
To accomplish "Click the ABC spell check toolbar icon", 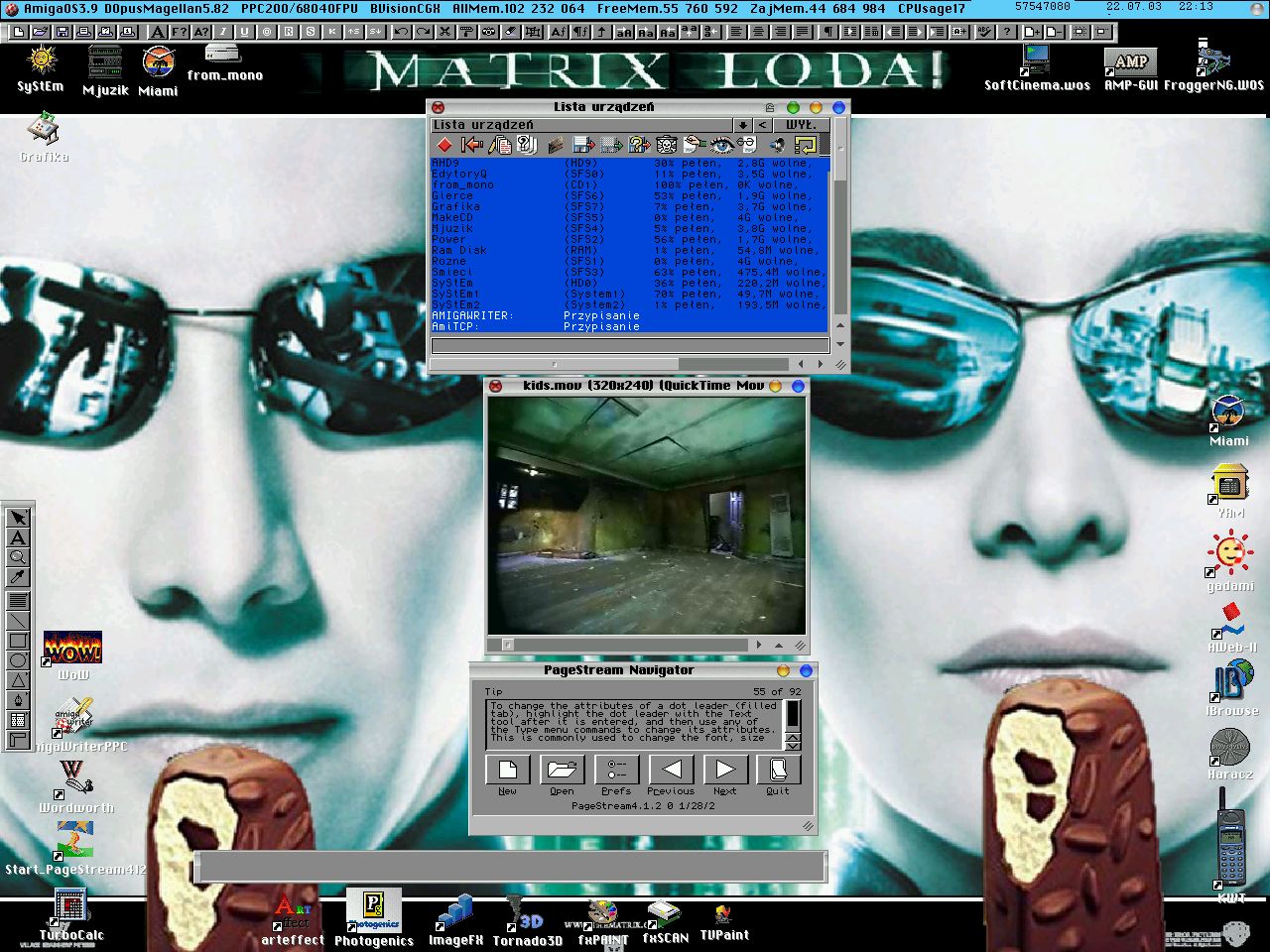I will (x=984, y=32).
